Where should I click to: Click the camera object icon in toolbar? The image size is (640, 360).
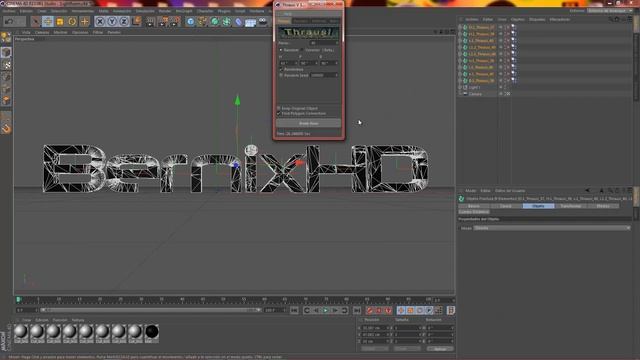click(x=263, y=21)
